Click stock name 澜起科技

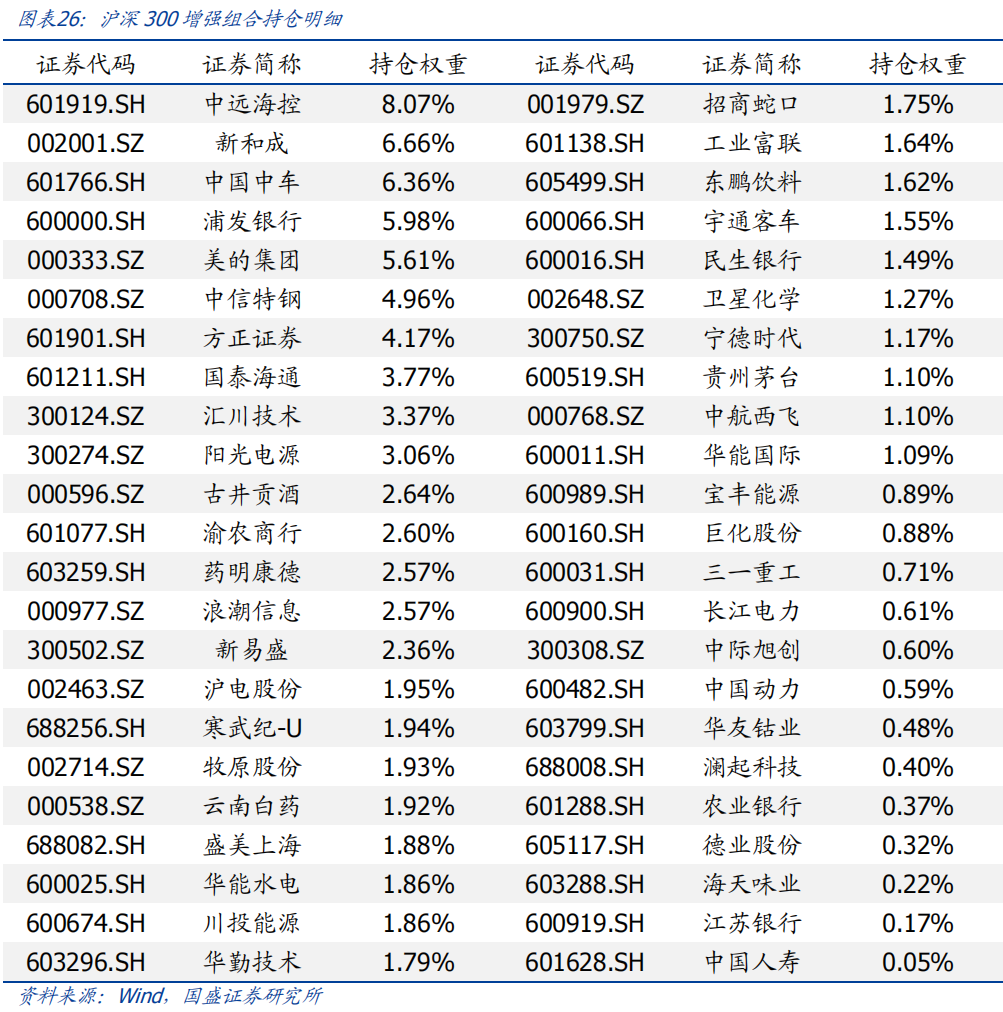click(752, 767)
